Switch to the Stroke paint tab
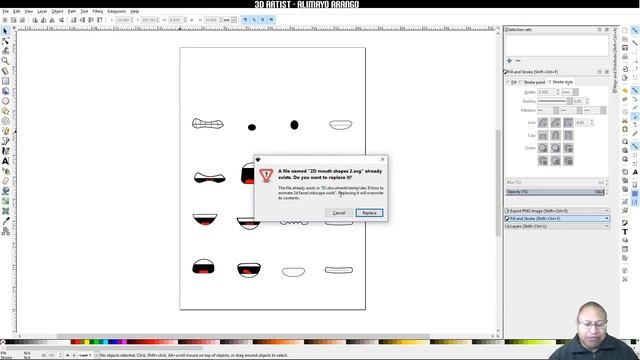The width and height of the screenshot is (640, 360). click(x=532, y=82)
